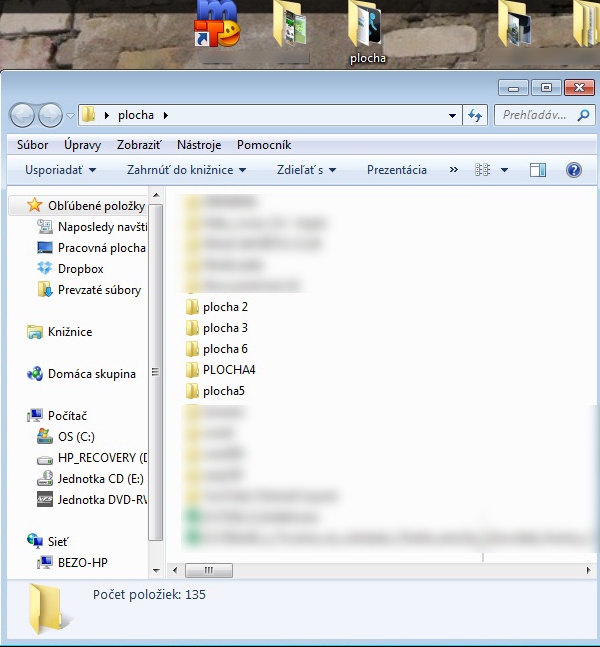Open the Súbor menu

32,145
